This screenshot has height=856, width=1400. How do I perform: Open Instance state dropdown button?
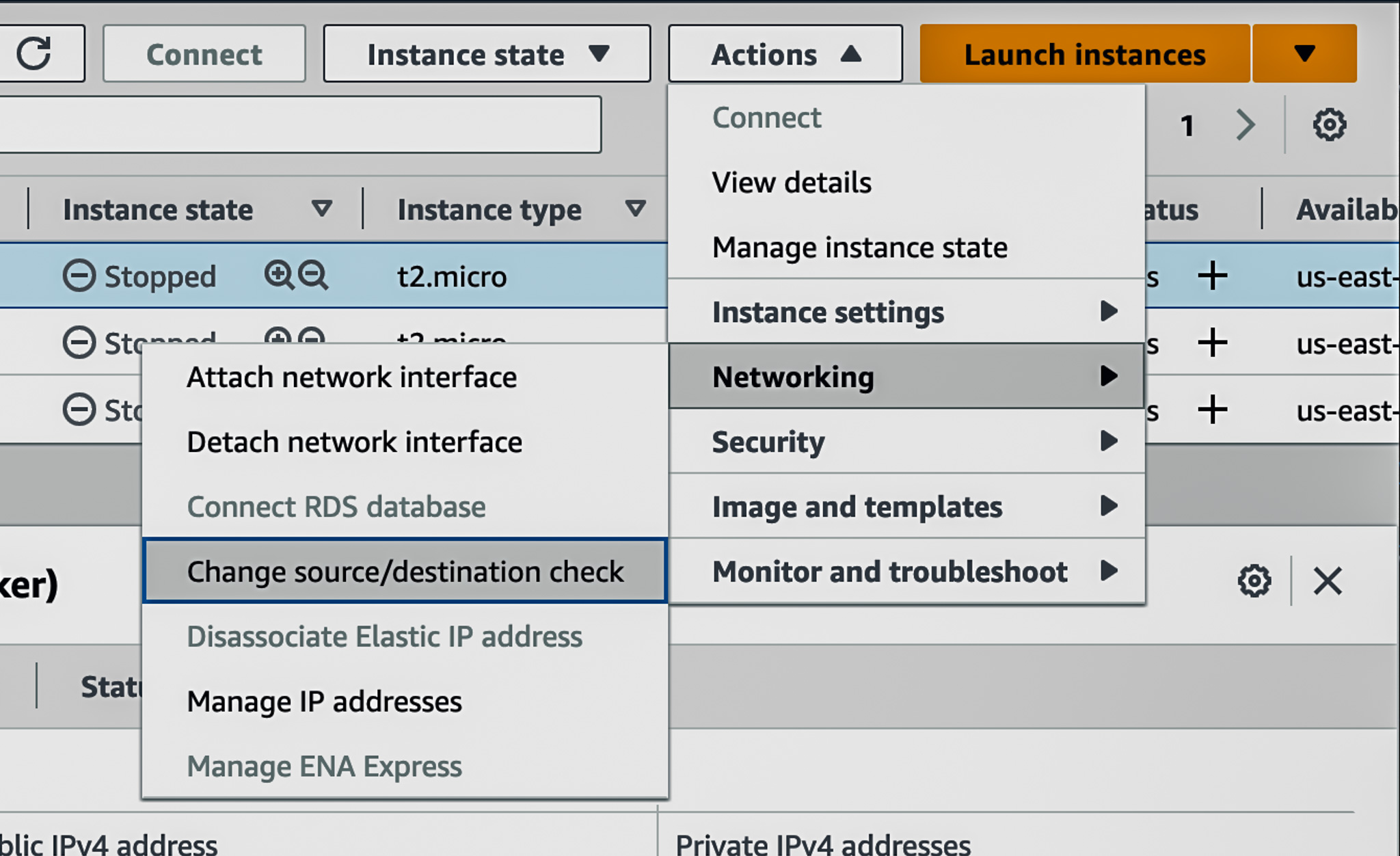pyautogui.click(x=487, y=54)
